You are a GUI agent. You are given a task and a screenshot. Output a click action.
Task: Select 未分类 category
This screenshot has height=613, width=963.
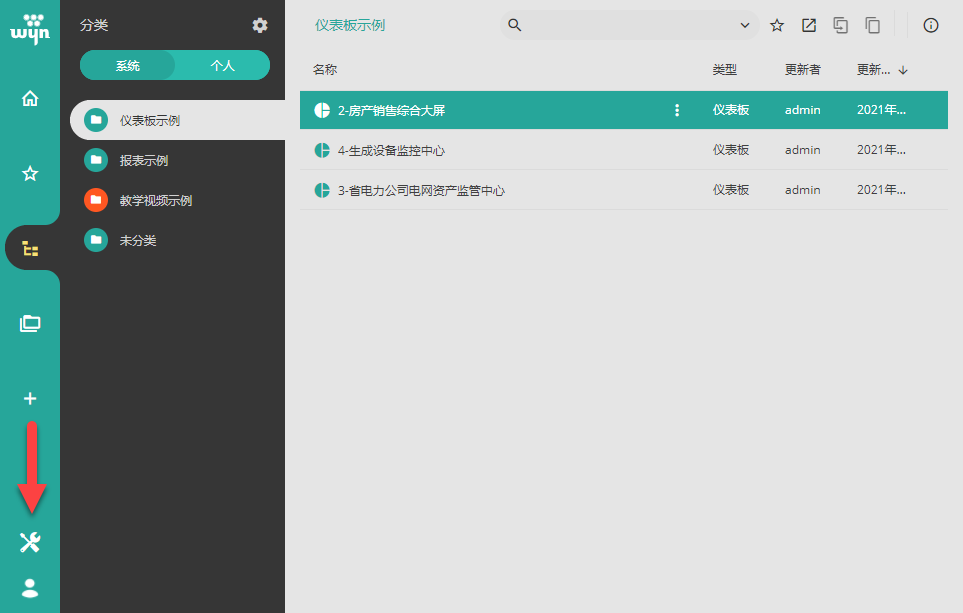(177, 240)
